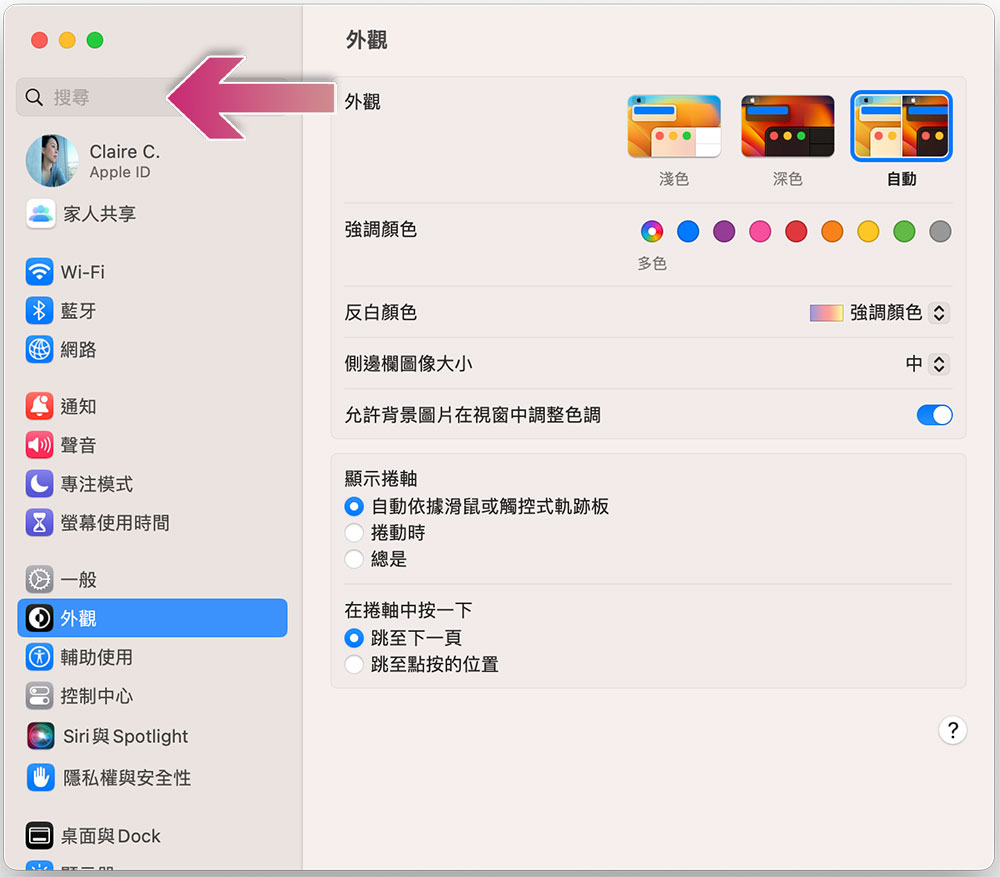Open the Privacy 隱私權與安全性 hand icon
Image resolution: width=1000 pixels, height=877 pixels.
(41, 778)
